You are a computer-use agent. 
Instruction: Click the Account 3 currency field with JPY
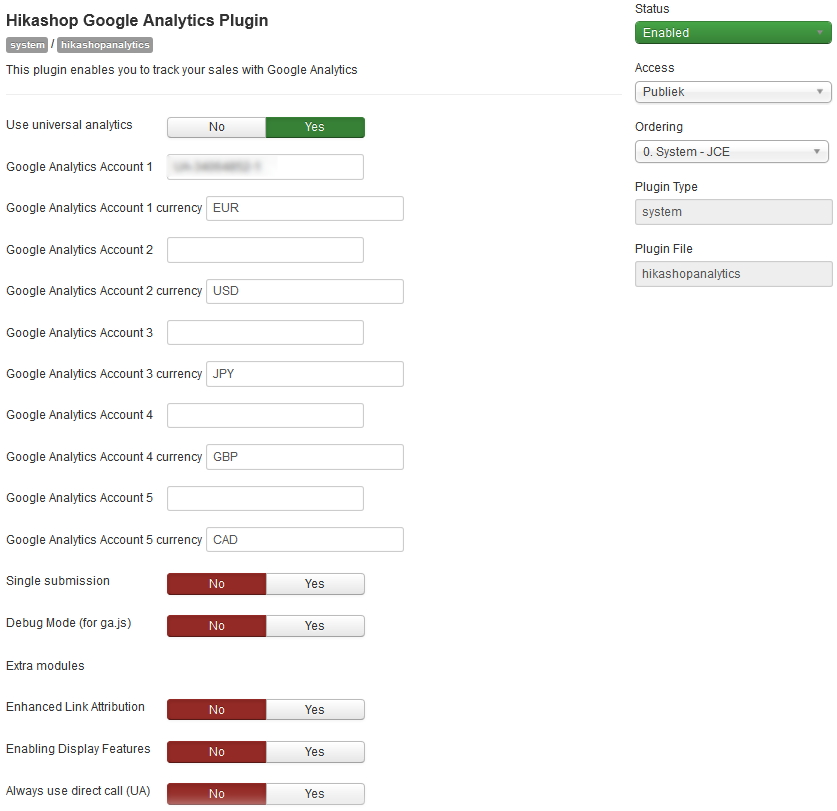tap(305, 374)
